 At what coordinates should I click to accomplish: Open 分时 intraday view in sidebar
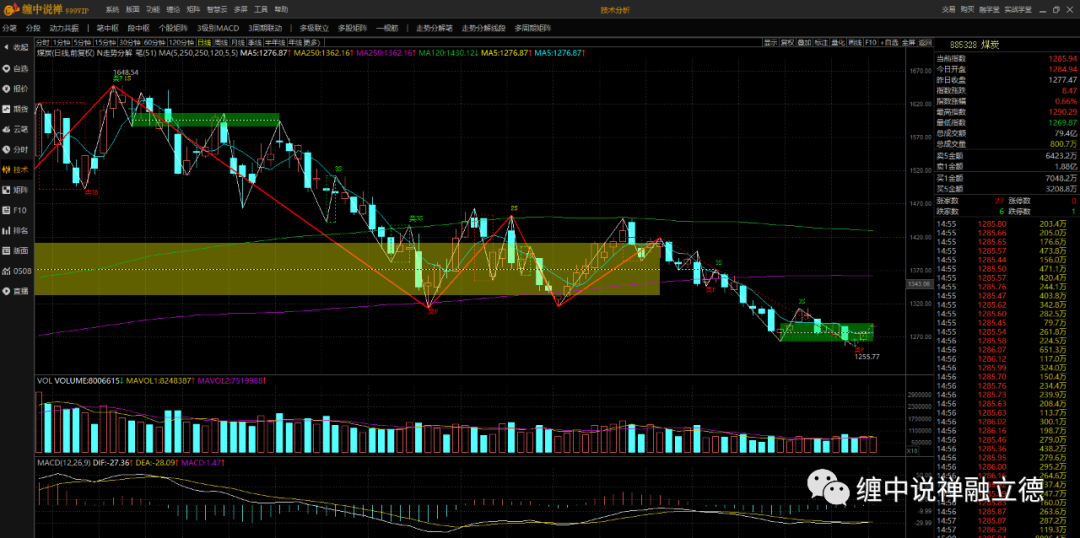pos(16,149)
